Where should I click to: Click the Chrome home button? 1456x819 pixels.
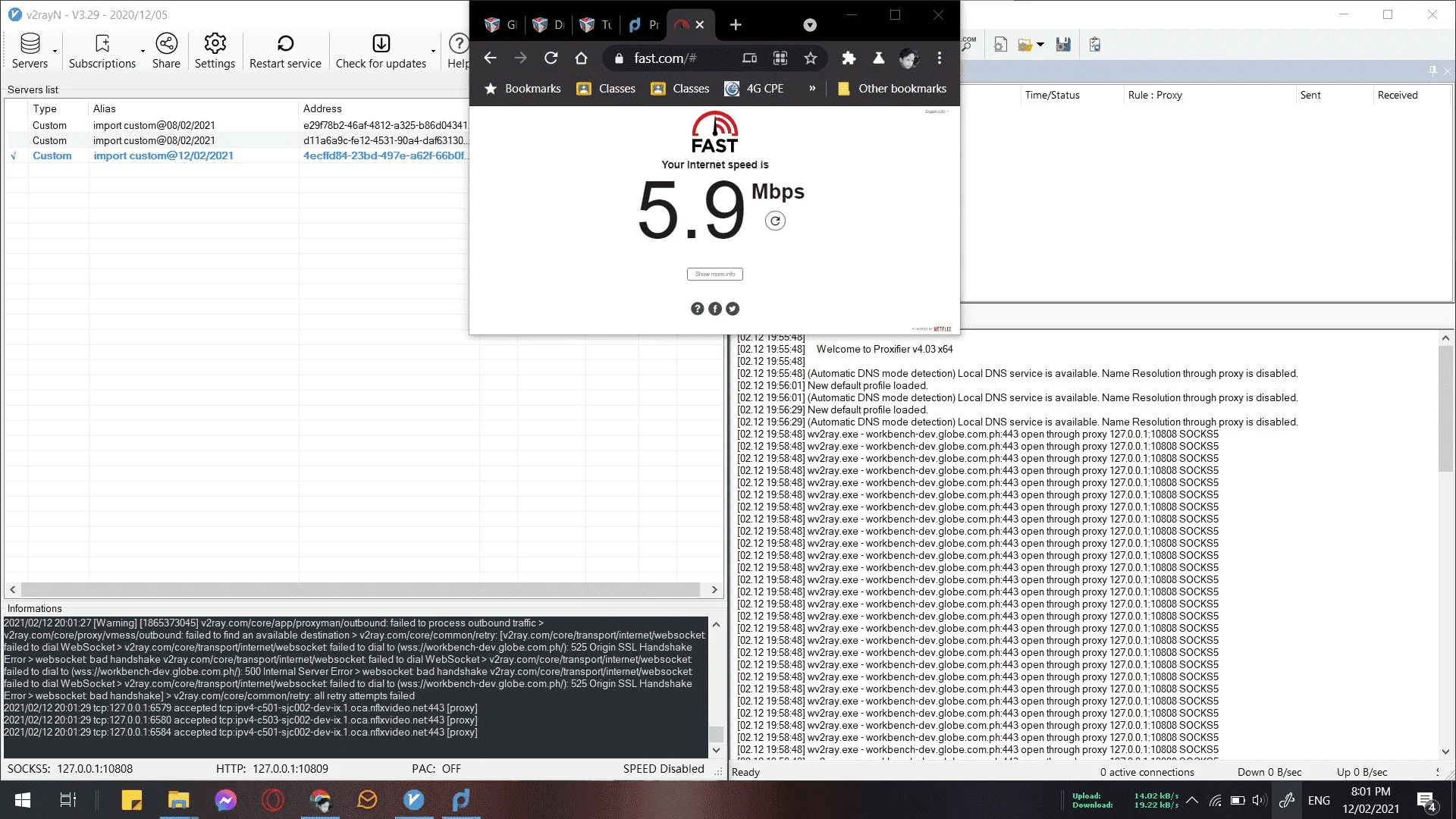(582, 58)
